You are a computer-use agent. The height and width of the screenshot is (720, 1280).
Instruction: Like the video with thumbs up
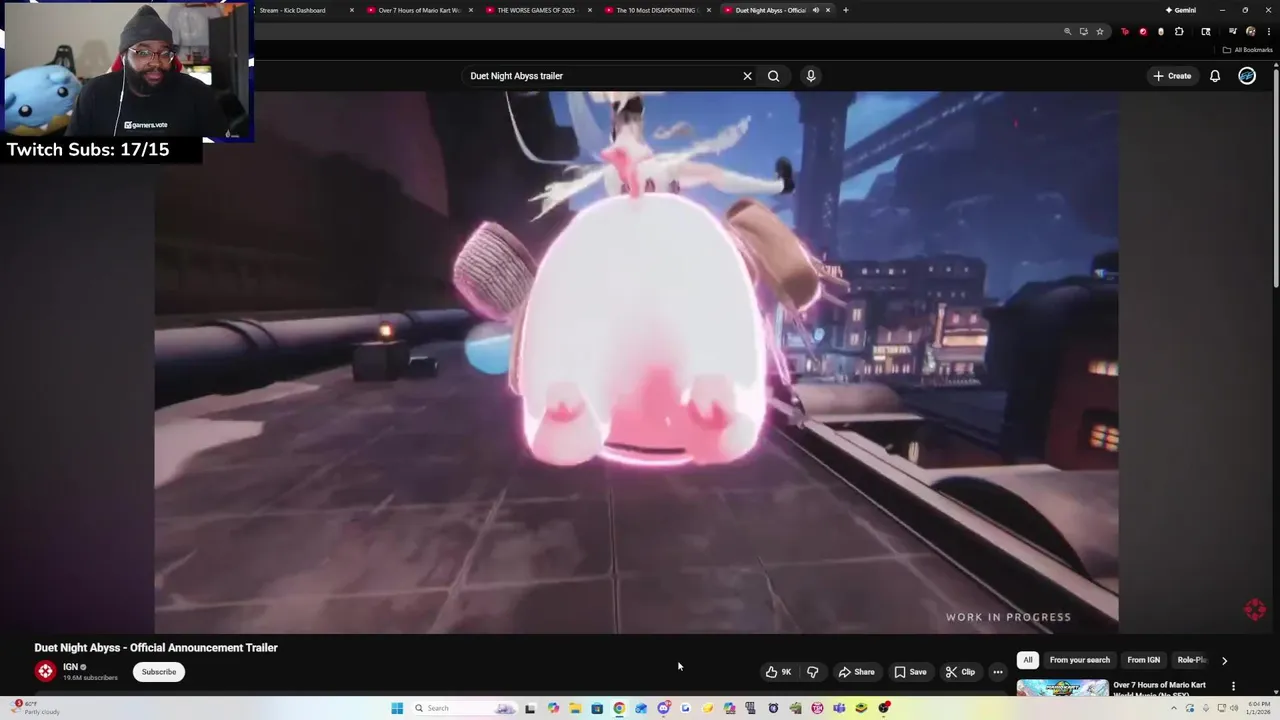pos(780,672)
